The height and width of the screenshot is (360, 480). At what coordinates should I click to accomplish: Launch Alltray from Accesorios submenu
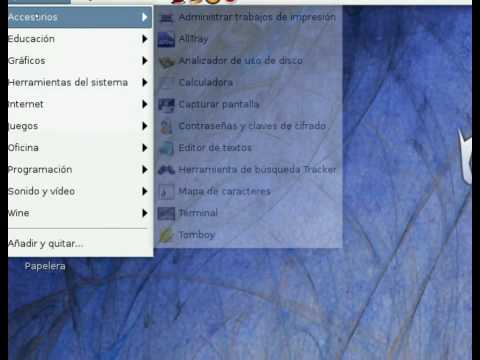(248, 39)
